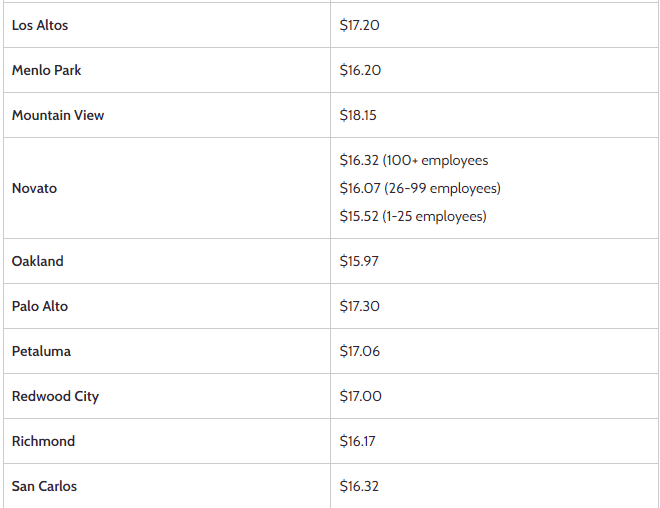Select the $17.06 Petaluma wage
The width and height of the screenshot is (660, 508).
[x=360, y=351]
